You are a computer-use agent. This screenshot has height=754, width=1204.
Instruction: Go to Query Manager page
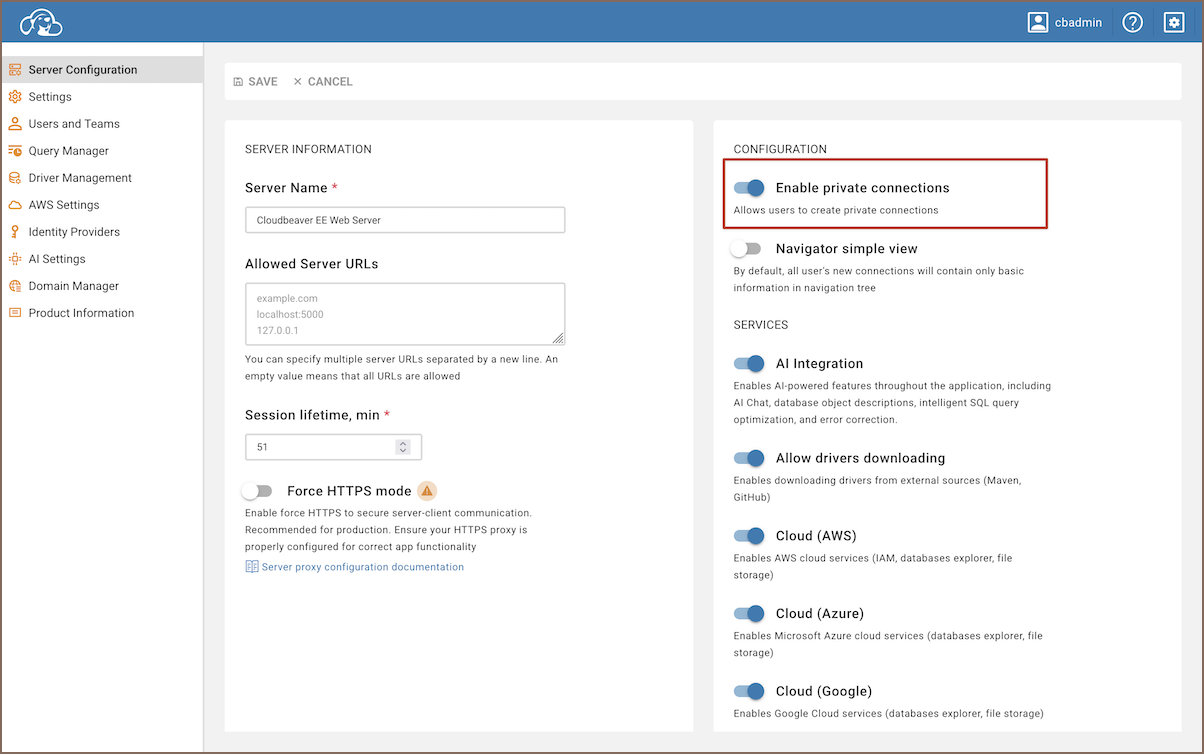tap(68, 151)
